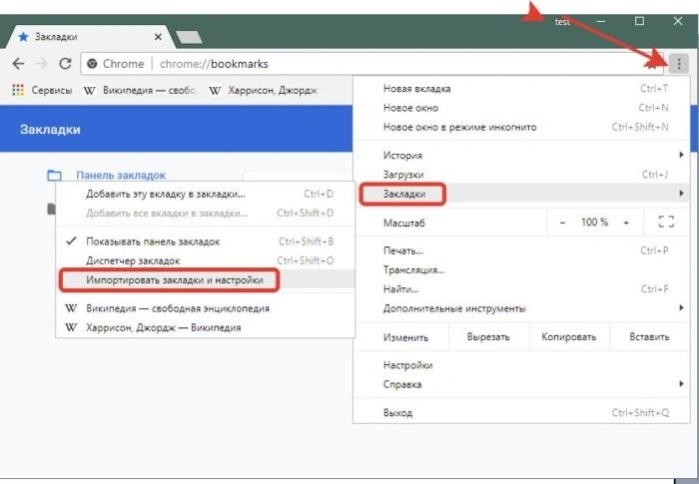Close the Закладки tab

158,37
